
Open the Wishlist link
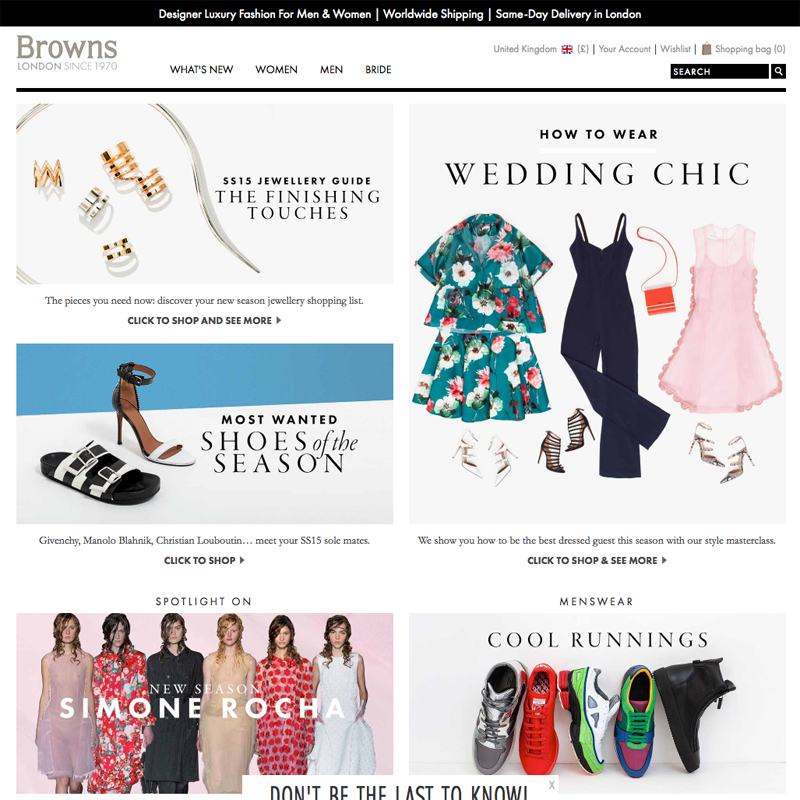tap(675, 49)
